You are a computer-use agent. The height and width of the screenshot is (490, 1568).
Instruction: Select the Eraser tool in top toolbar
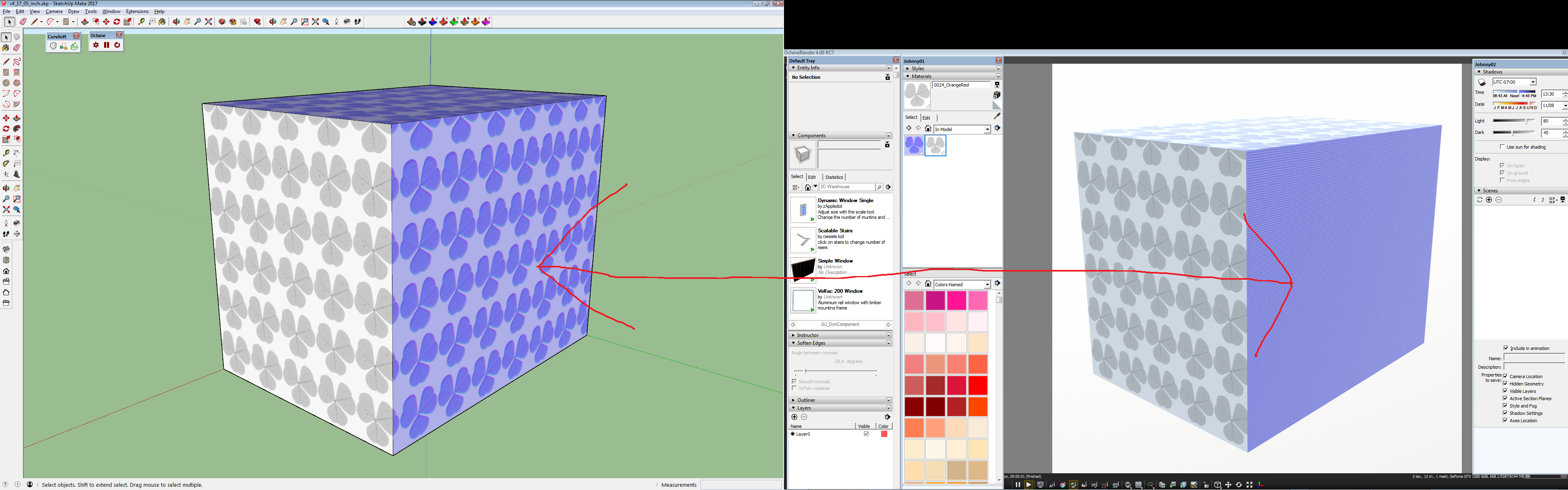pyautogui.click(x=23, y=22)
